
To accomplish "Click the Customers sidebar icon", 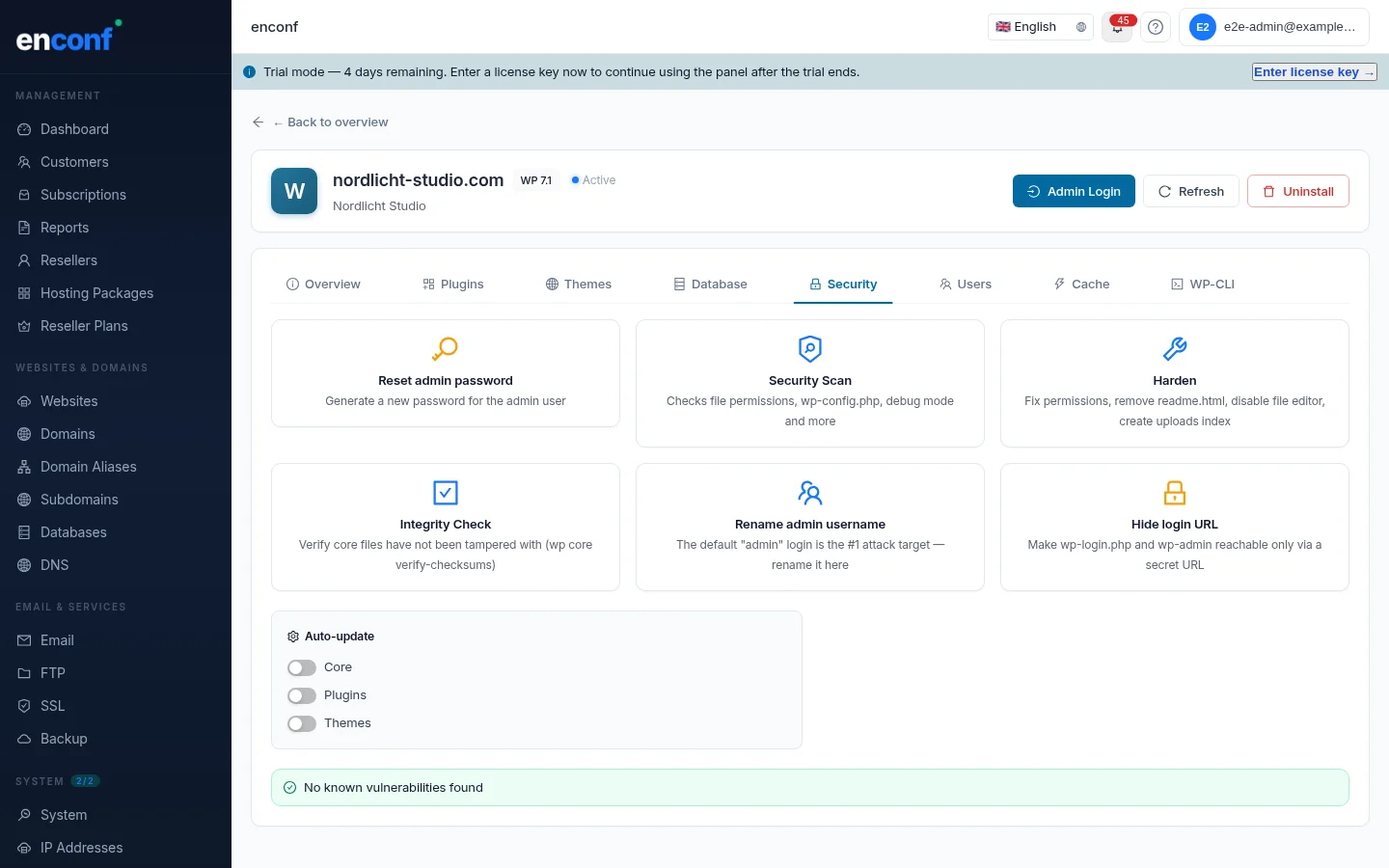I will [x=24, y=162].
